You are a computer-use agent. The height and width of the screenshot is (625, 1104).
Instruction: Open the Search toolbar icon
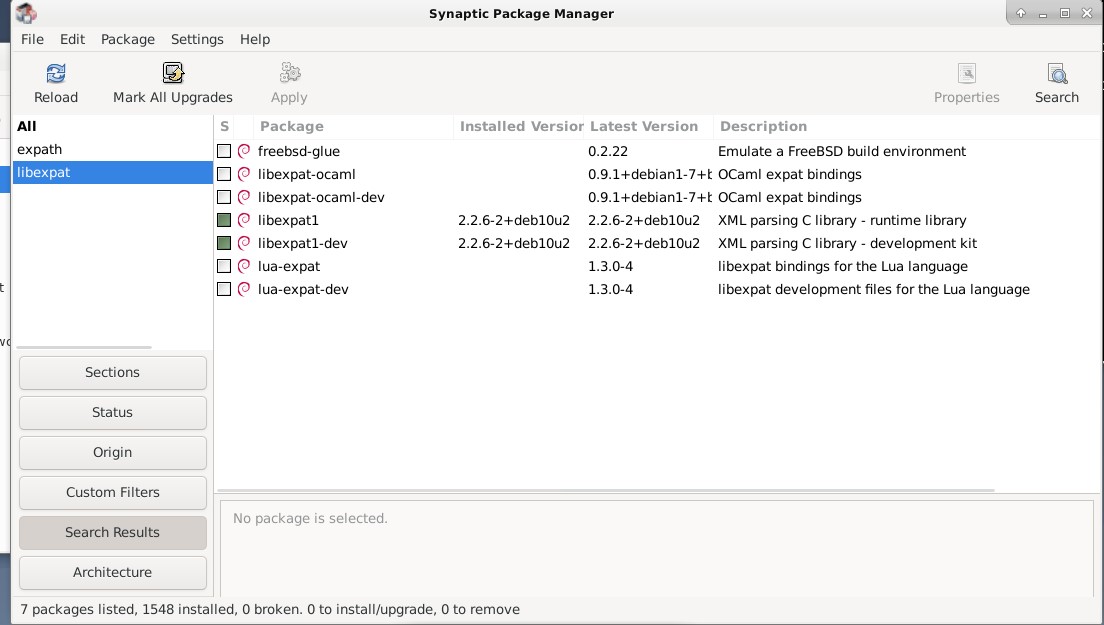(1057, 73)
